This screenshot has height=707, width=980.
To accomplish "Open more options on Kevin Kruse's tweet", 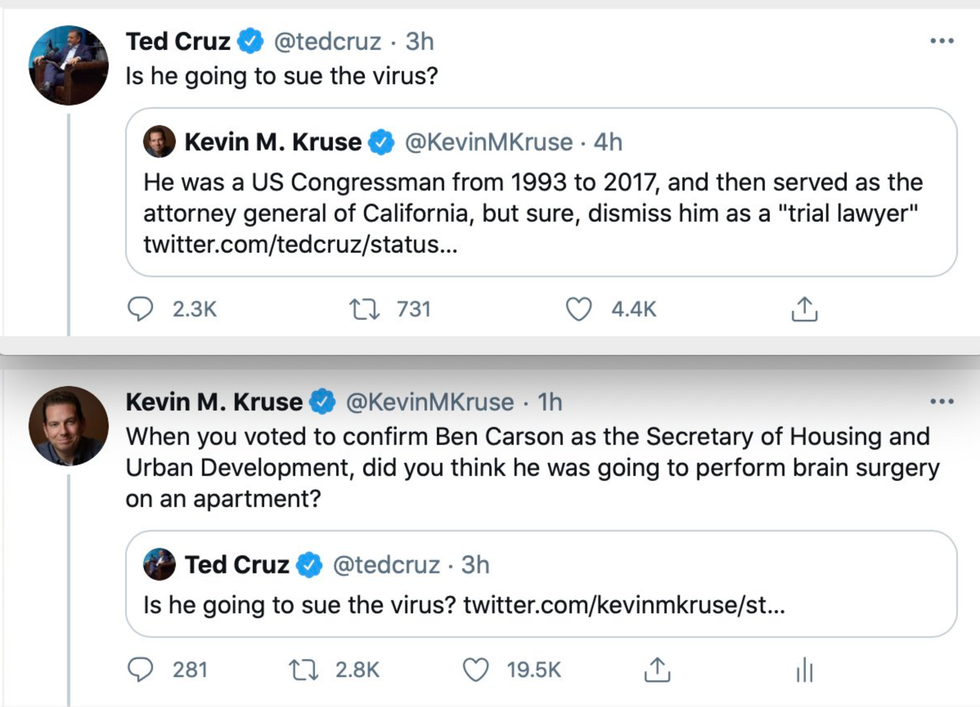I will [x=942, y=402].
